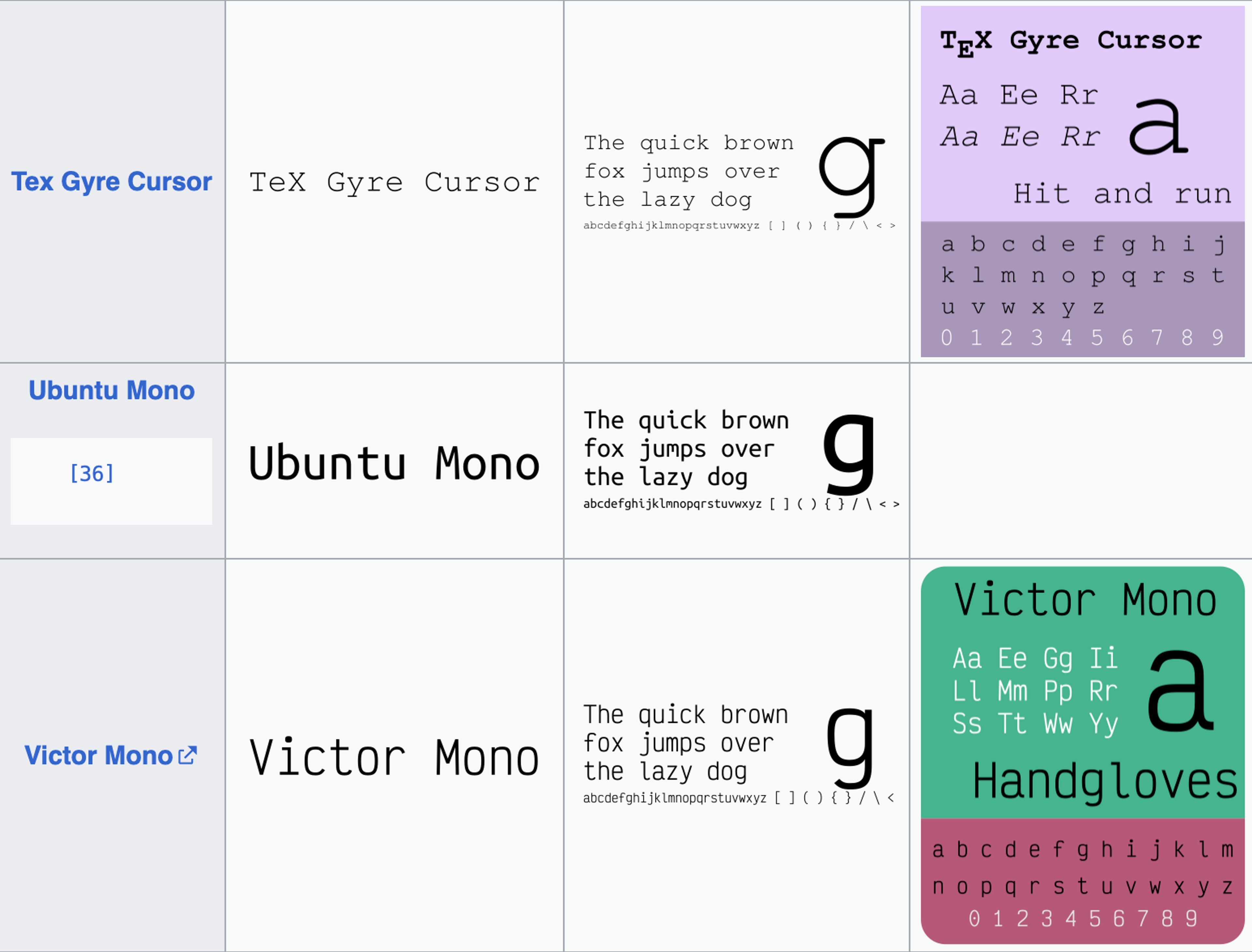This screenshot has width=1252, height=952.
Task: Follow the citation reference [36]
Action: (92, 473)
